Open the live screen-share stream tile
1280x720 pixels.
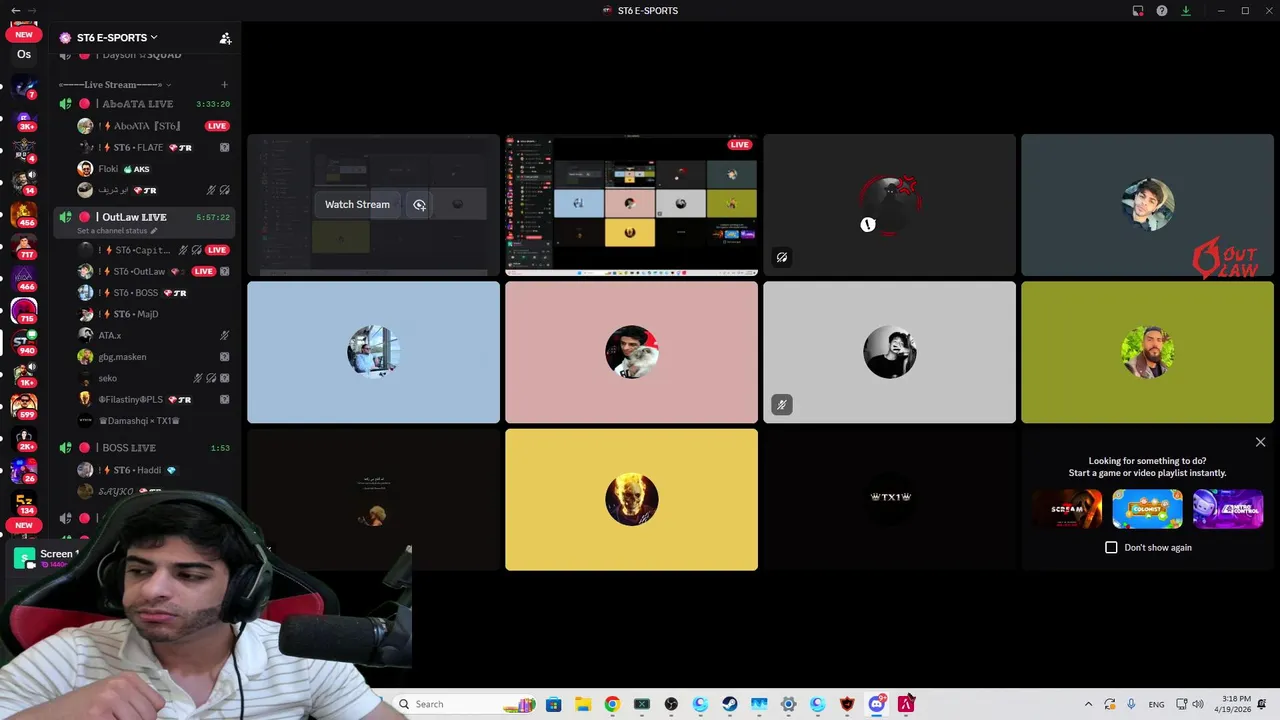coord(631,205)
